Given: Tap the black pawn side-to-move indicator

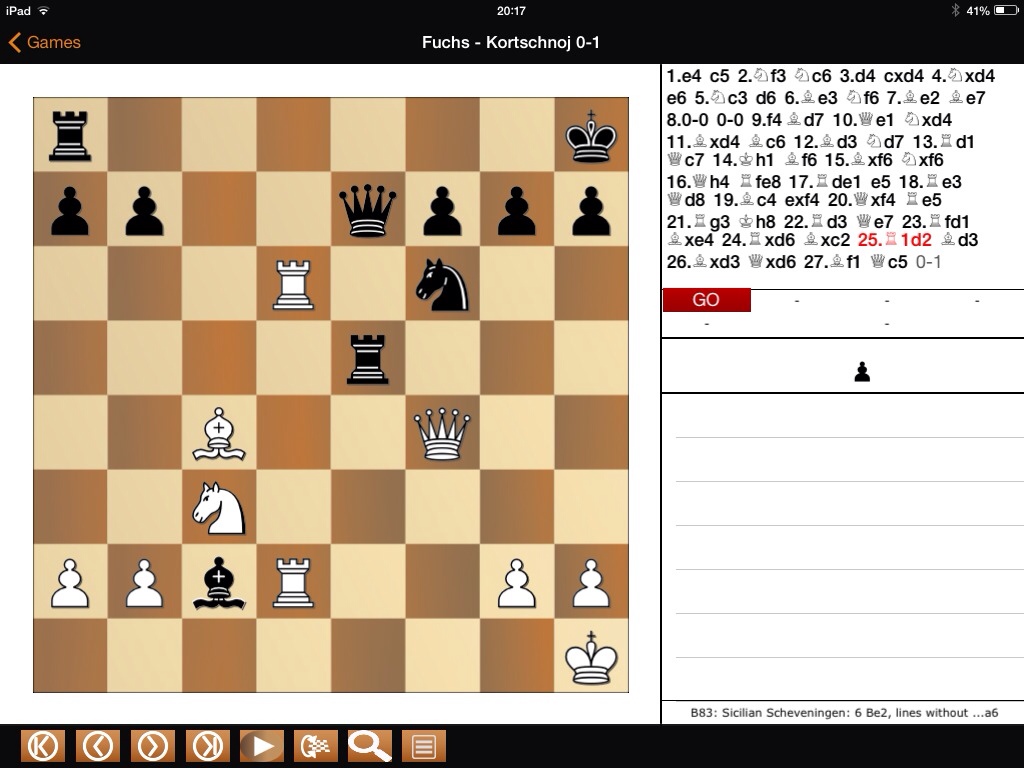Looking at the screenshot, I should point(862,372).
